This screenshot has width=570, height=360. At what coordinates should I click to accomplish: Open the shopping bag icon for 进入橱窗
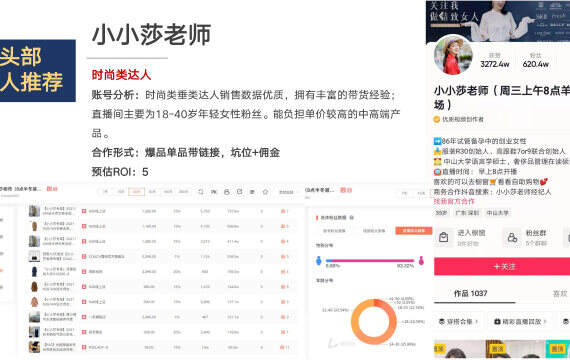[443, 237]
